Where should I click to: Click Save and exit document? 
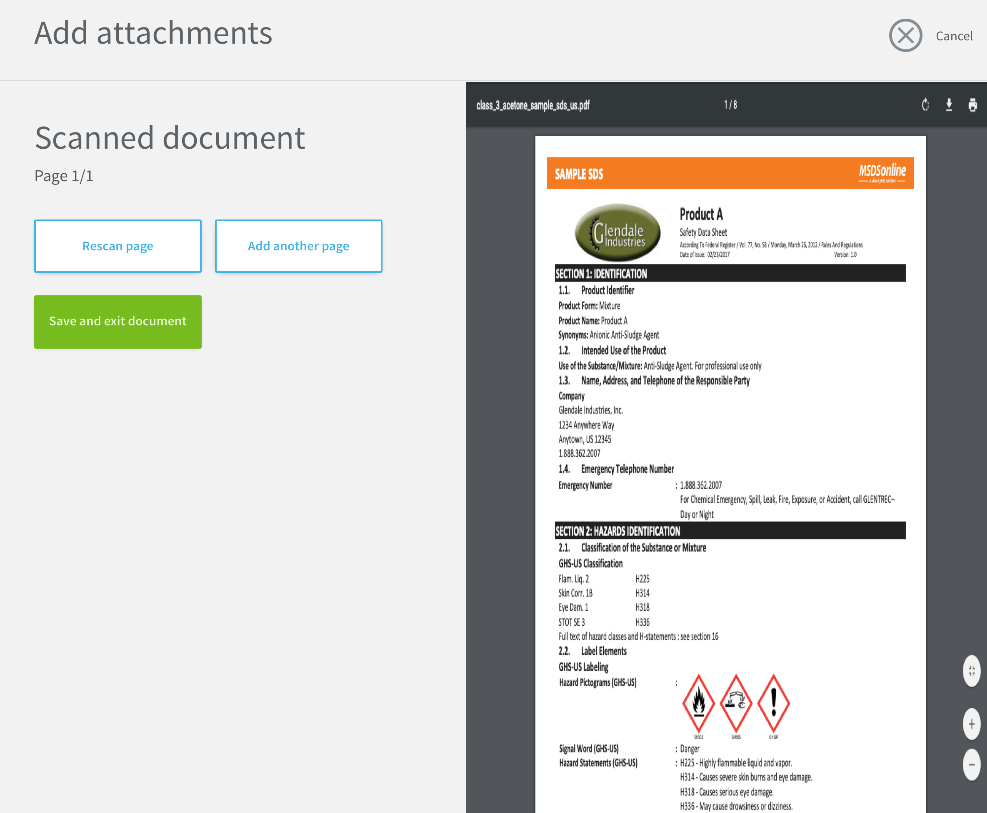pyautogui.click(x=118, y=322)
